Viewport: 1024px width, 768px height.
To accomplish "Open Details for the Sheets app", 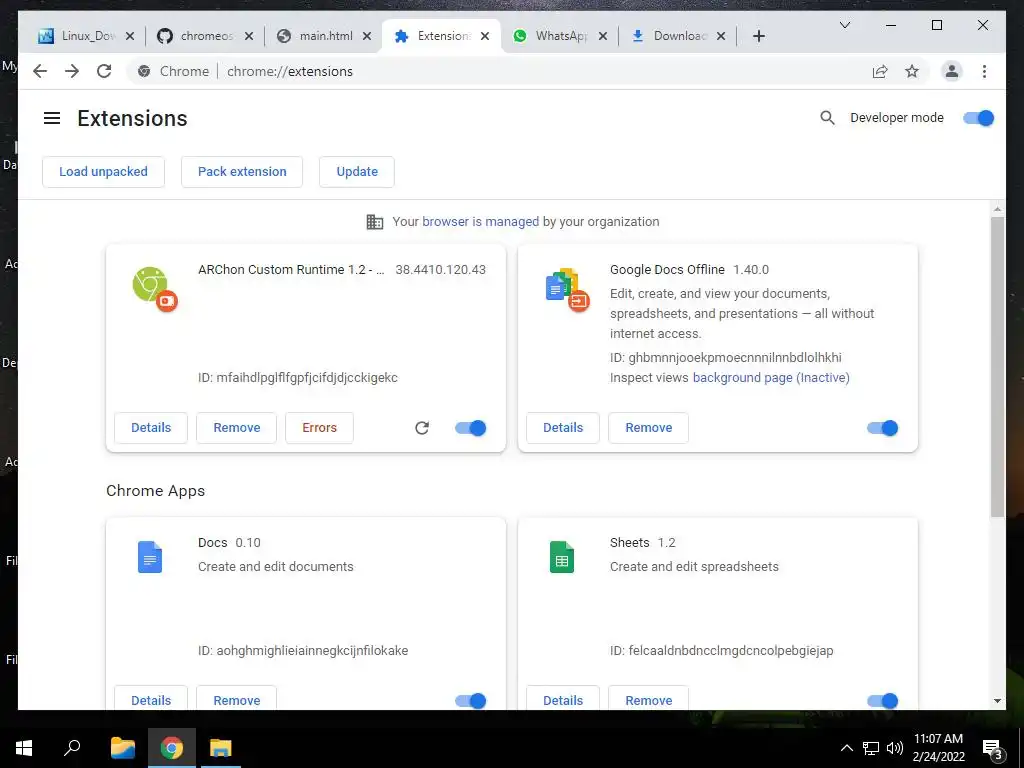I will click(x=563, y=699).
